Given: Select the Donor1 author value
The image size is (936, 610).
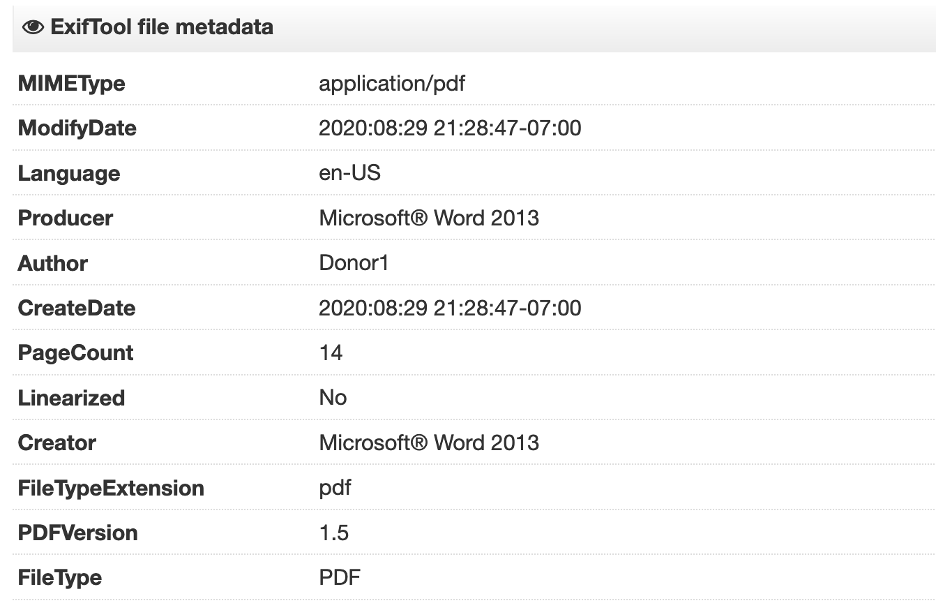Looking at the screenshot, I should (353, 263).
